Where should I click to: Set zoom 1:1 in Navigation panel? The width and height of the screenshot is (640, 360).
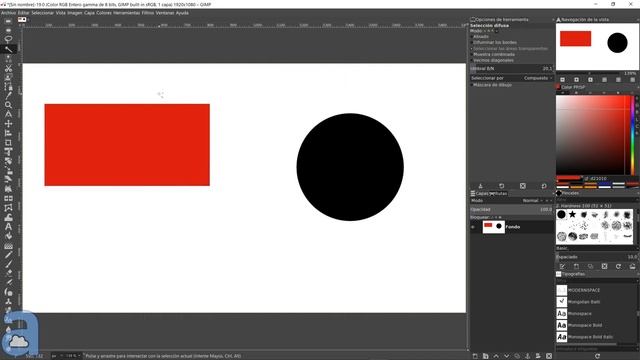(590, 80)
